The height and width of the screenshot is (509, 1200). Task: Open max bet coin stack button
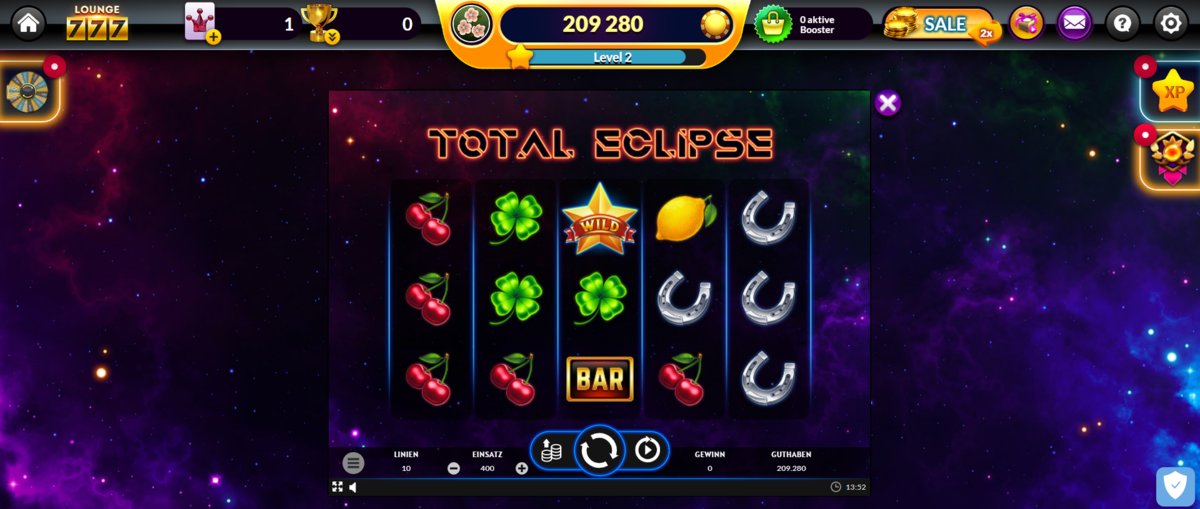pyautogui.click(x=551, y=451)
